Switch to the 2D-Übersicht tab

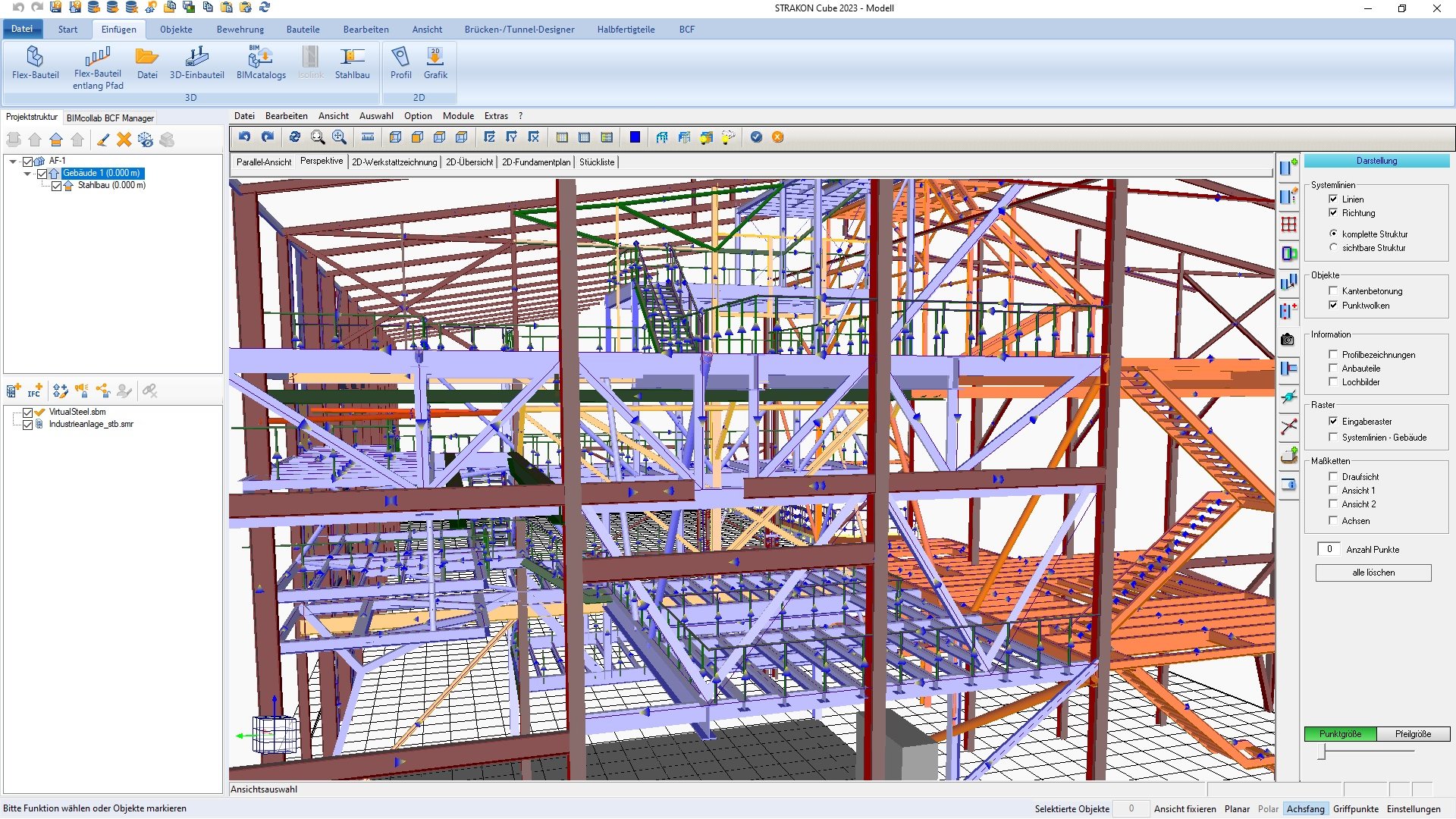click(x=469, y=162)
